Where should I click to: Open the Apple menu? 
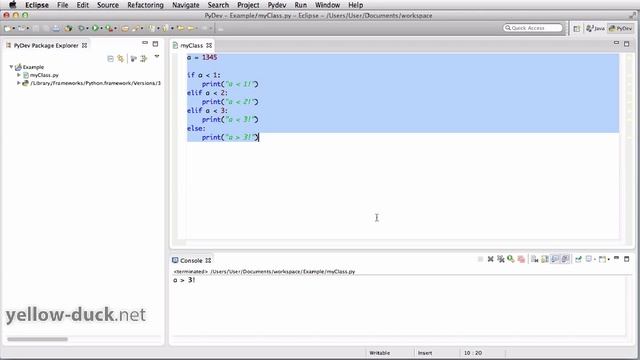13,5
